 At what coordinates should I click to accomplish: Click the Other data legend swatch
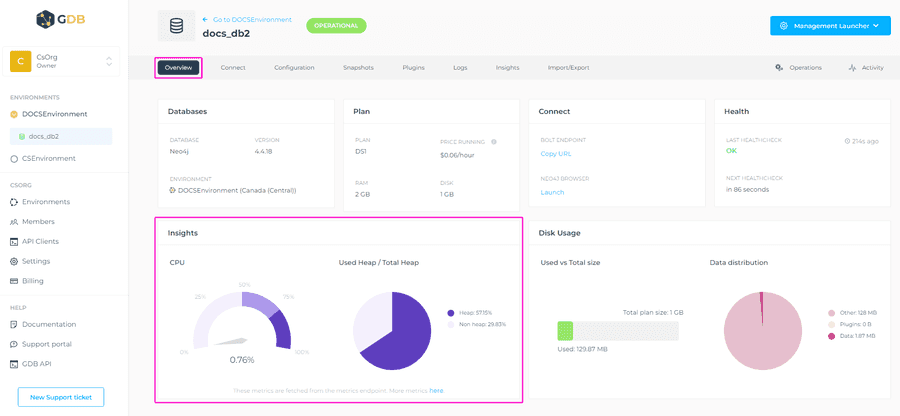point(831,313)
